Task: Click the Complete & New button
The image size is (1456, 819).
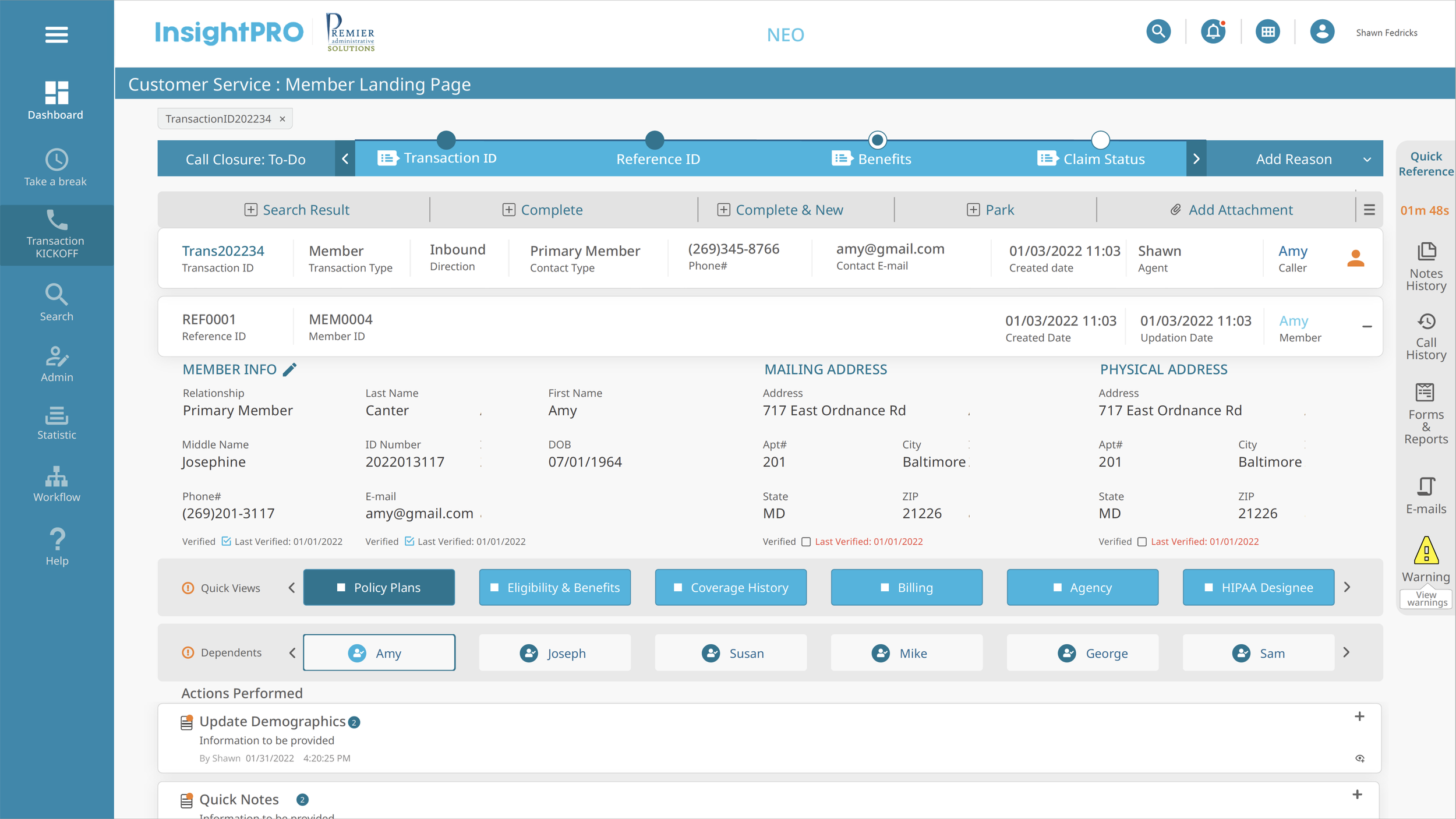Action: 780,210
